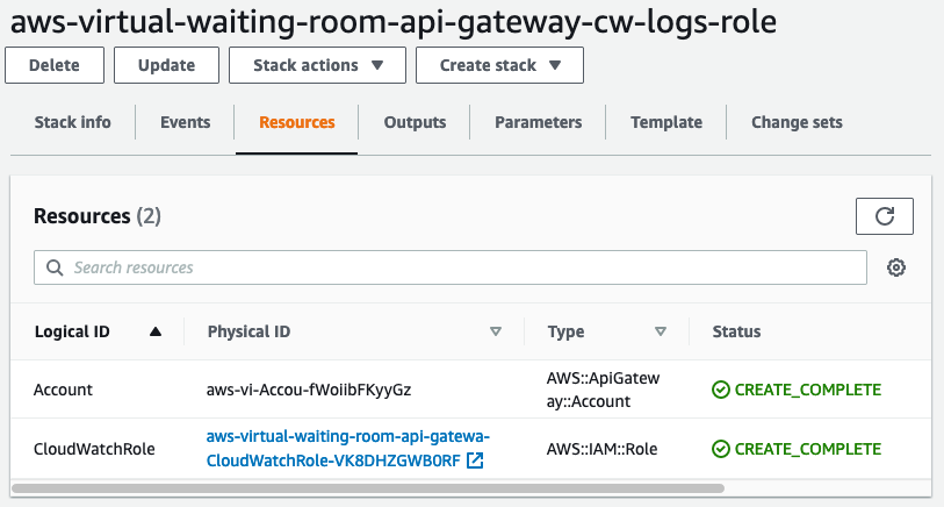Click the Type column sort arrow

pyautogui.click(x=660, y=332)
